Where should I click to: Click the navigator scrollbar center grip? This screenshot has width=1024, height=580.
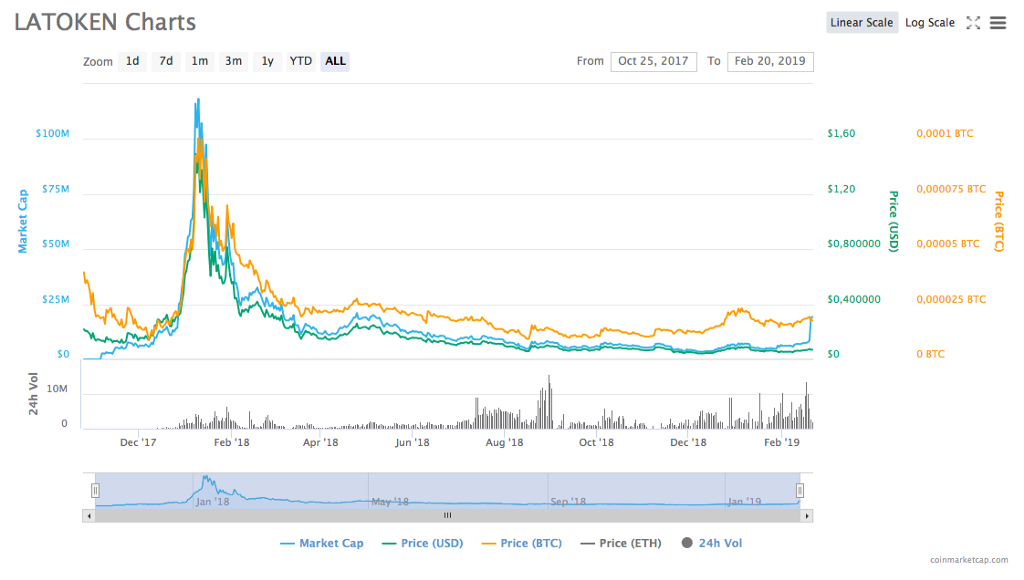[447, 515]
